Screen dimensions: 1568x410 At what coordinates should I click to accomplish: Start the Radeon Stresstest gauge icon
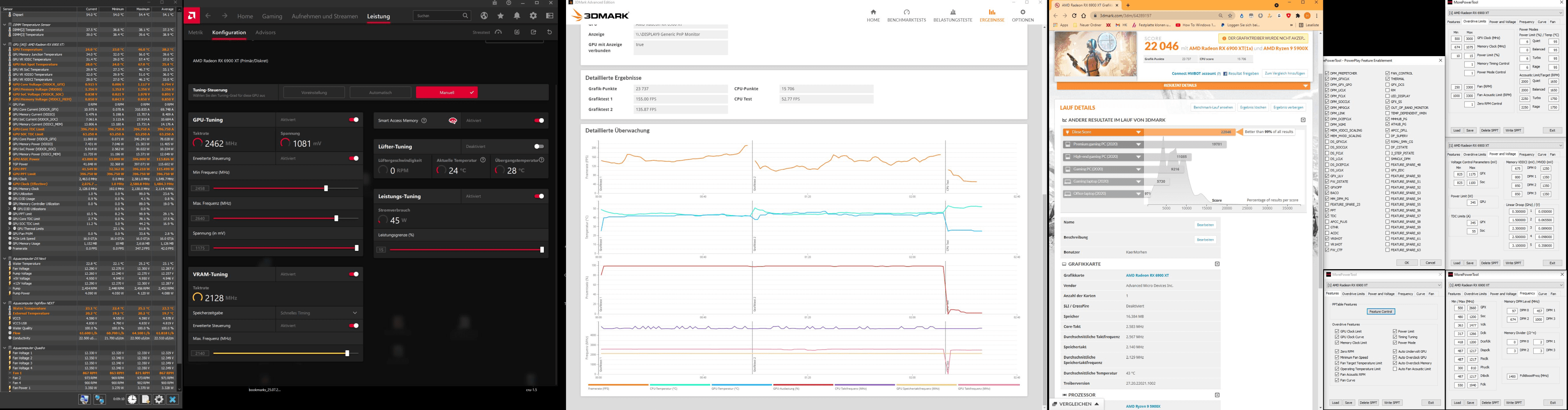coord(499,32)
